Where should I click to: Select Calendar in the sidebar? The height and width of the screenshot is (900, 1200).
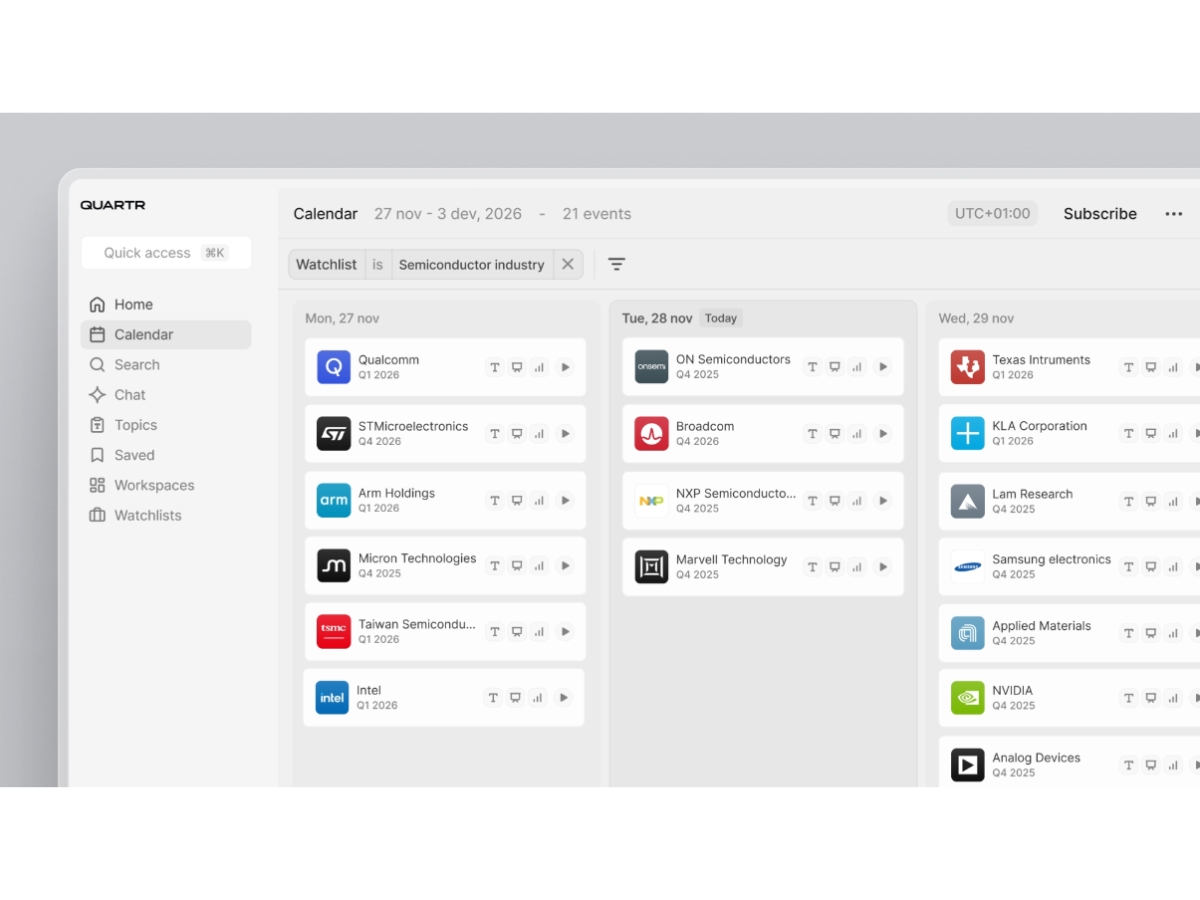(166, 335)
